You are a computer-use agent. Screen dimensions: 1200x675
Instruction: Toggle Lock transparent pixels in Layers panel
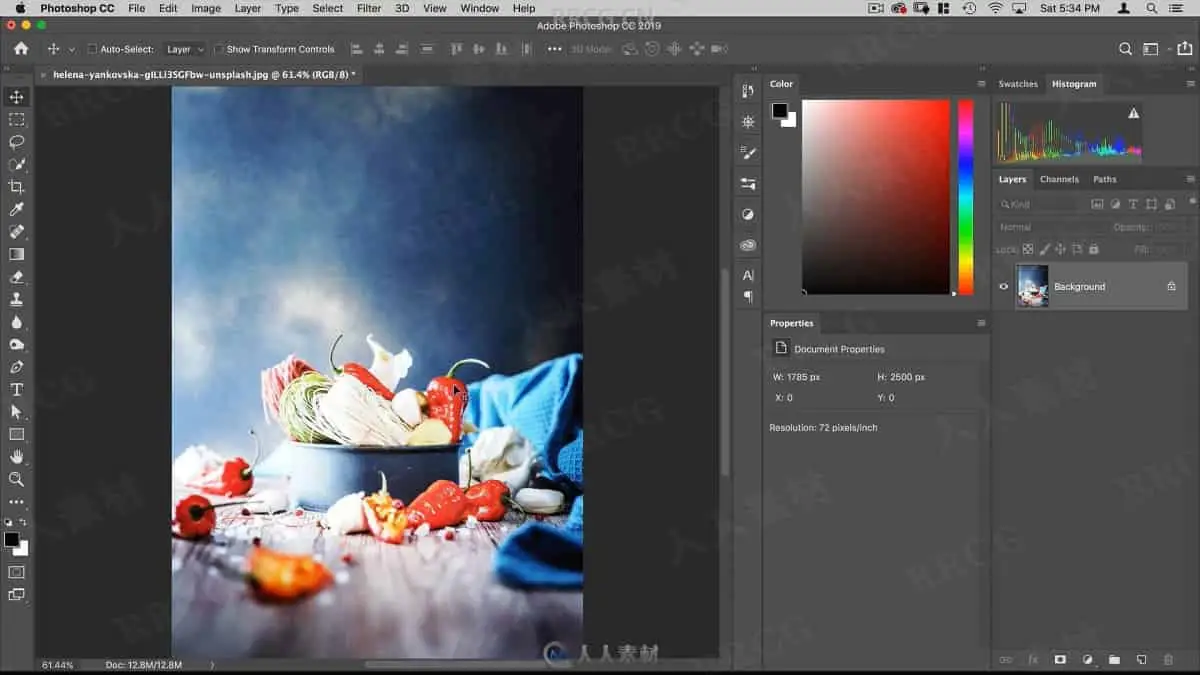click(1028, 249)
